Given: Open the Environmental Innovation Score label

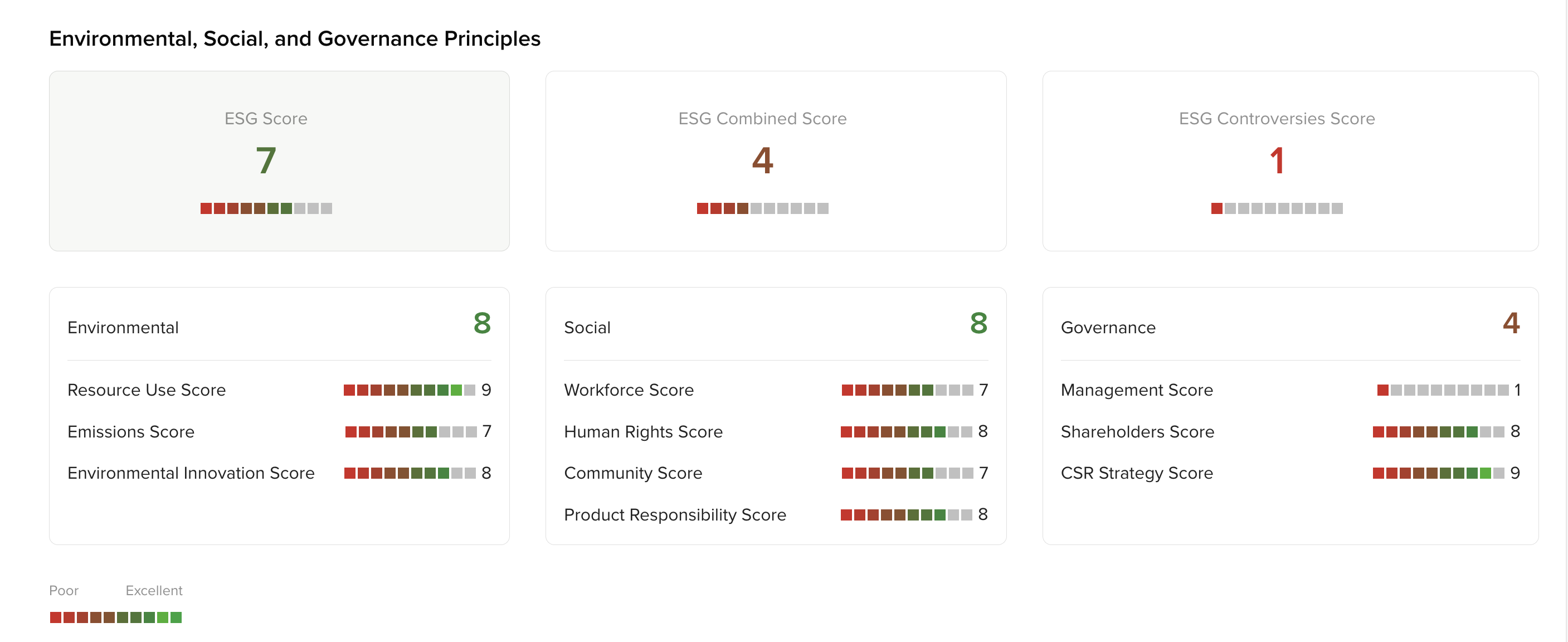Looking at the screenshot, I should (191, 473).
